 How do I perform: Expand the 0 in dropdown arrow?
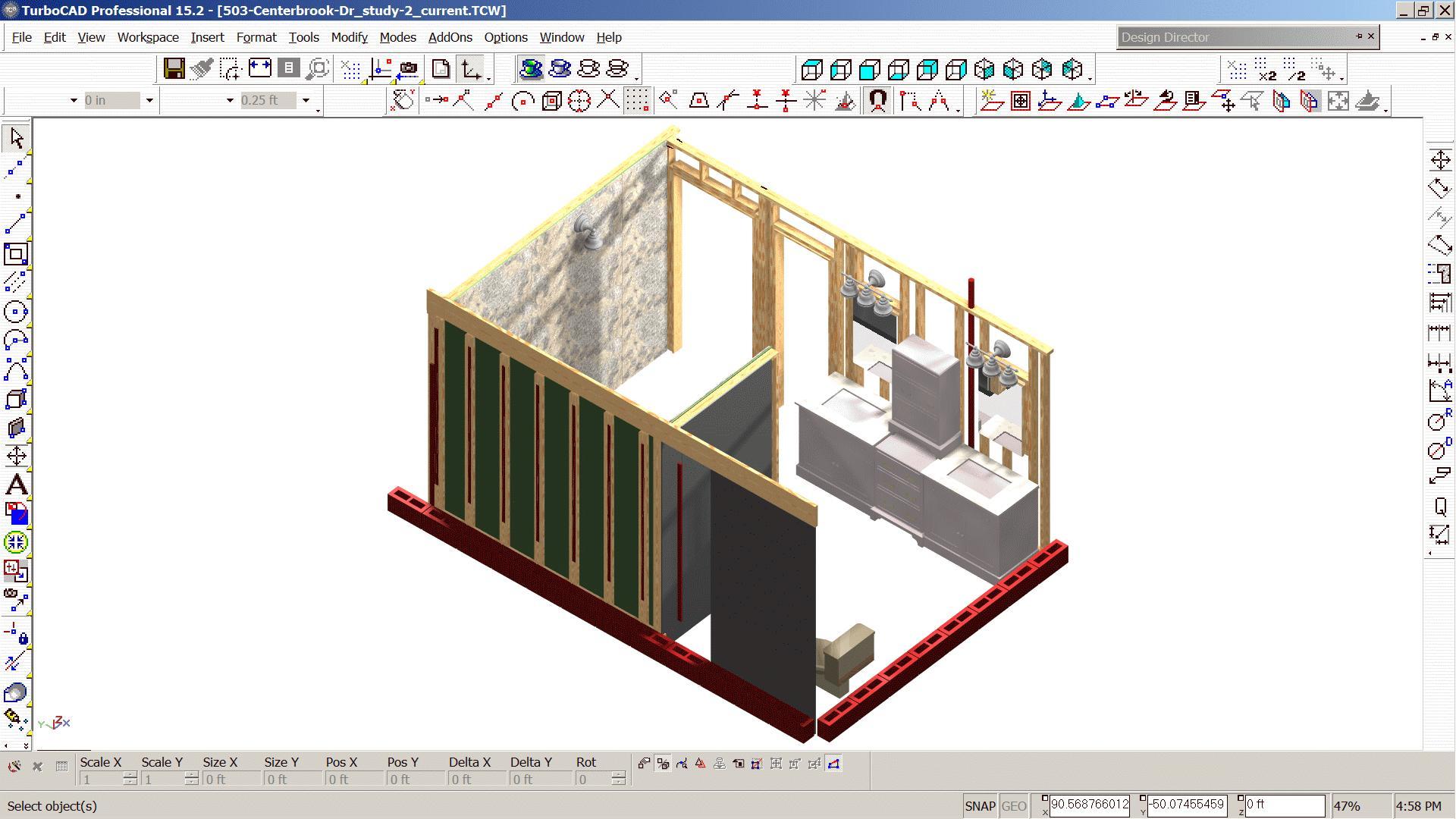(149, 100)
